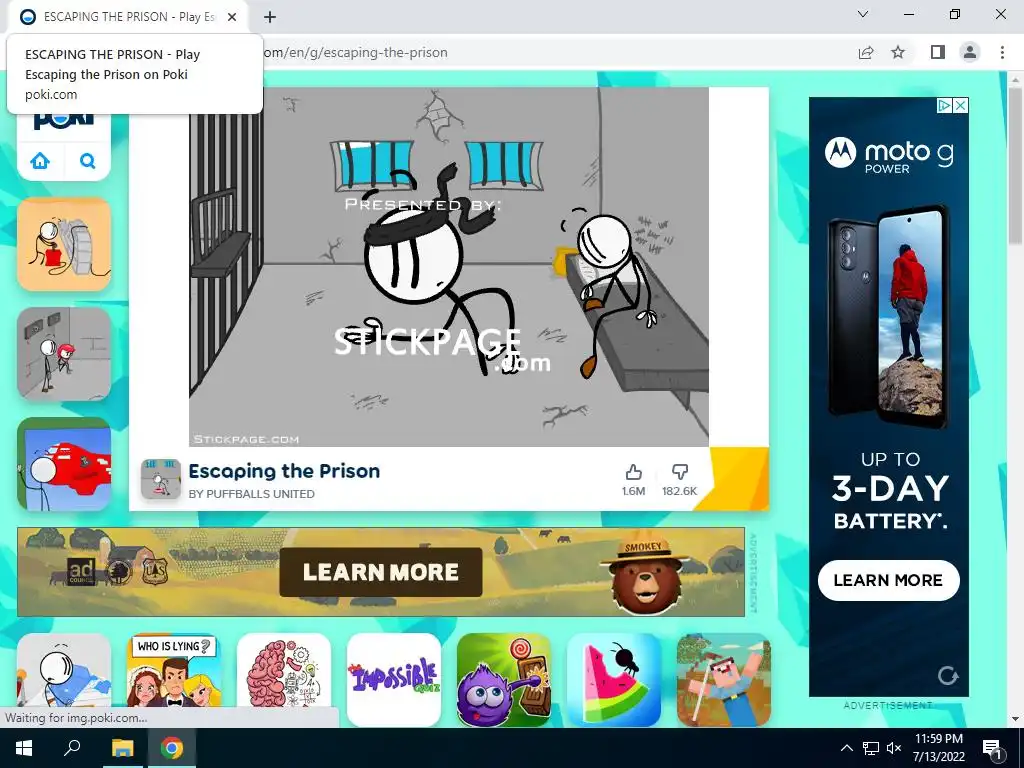Open File Explorer from the taskbar
The width and height of the screenshot is (1024, 768).
click(x=122, y=748)
